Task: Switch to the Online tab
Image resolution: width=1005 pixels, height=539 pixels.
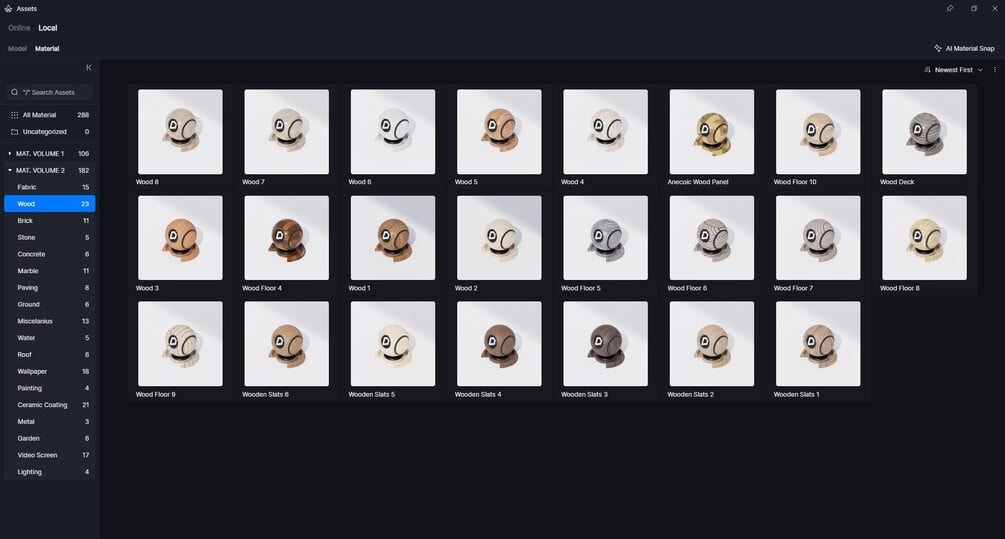Action: (19, 28)
